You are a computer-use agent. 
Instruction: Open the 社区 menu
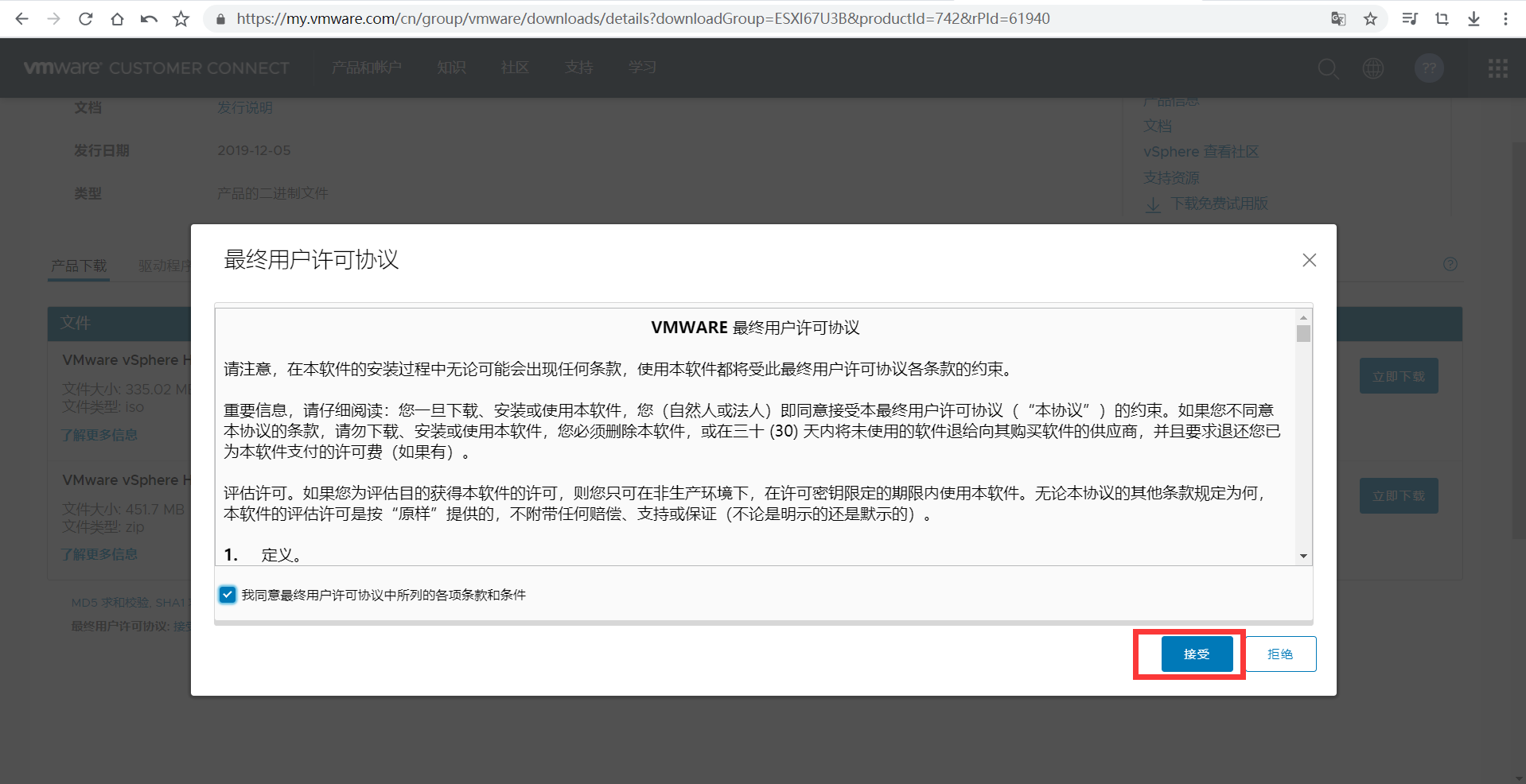[515, 68]
